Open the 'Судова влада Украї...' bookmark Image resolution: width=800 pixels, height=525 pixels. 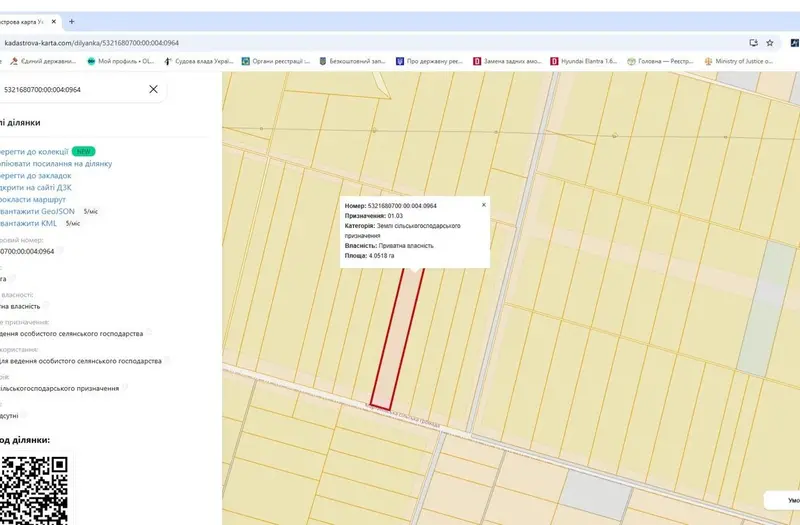point(199,61)
